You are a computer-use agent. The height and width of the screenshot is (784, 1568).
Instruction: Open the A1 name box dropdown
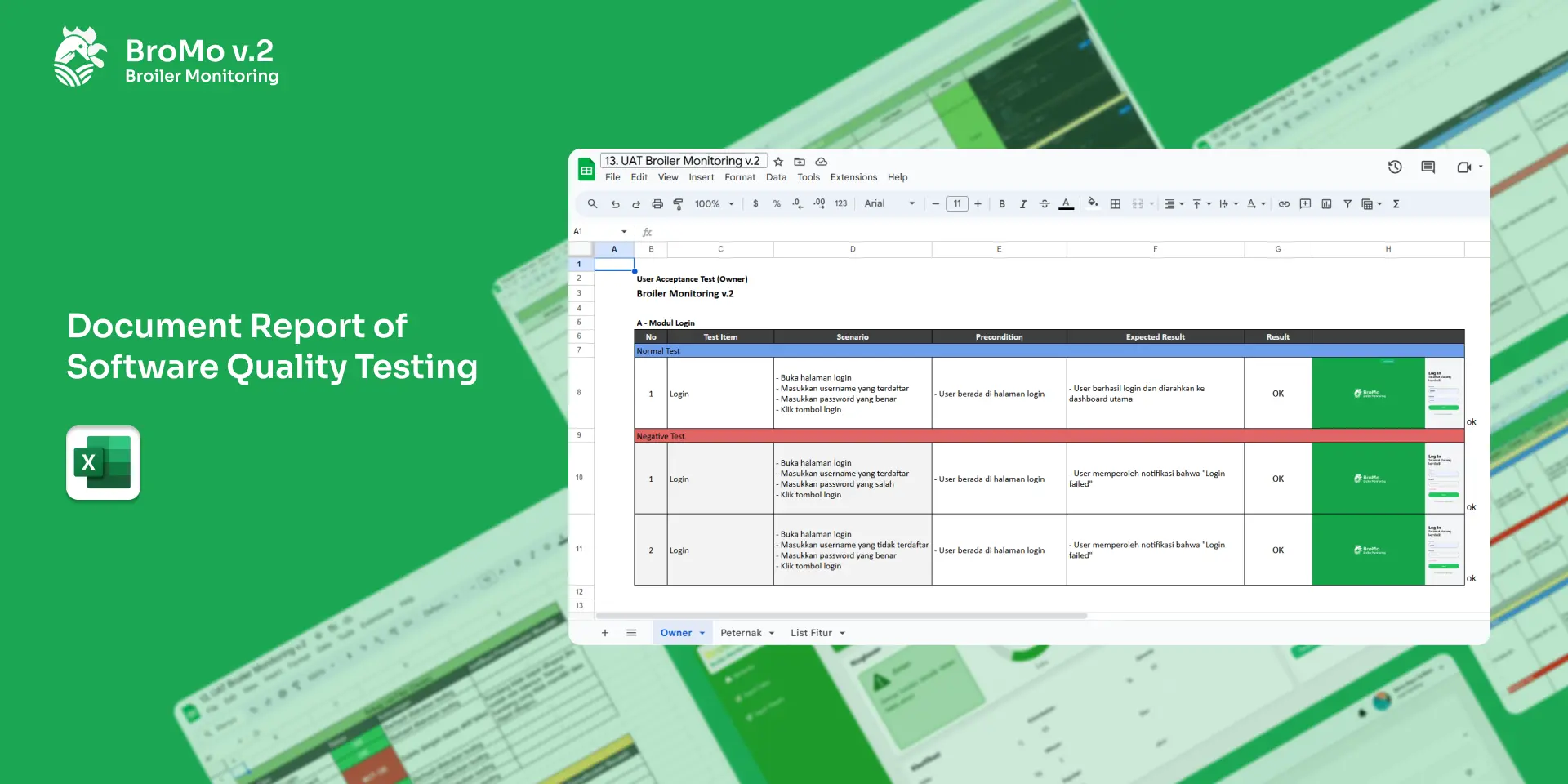coord(624,232)
